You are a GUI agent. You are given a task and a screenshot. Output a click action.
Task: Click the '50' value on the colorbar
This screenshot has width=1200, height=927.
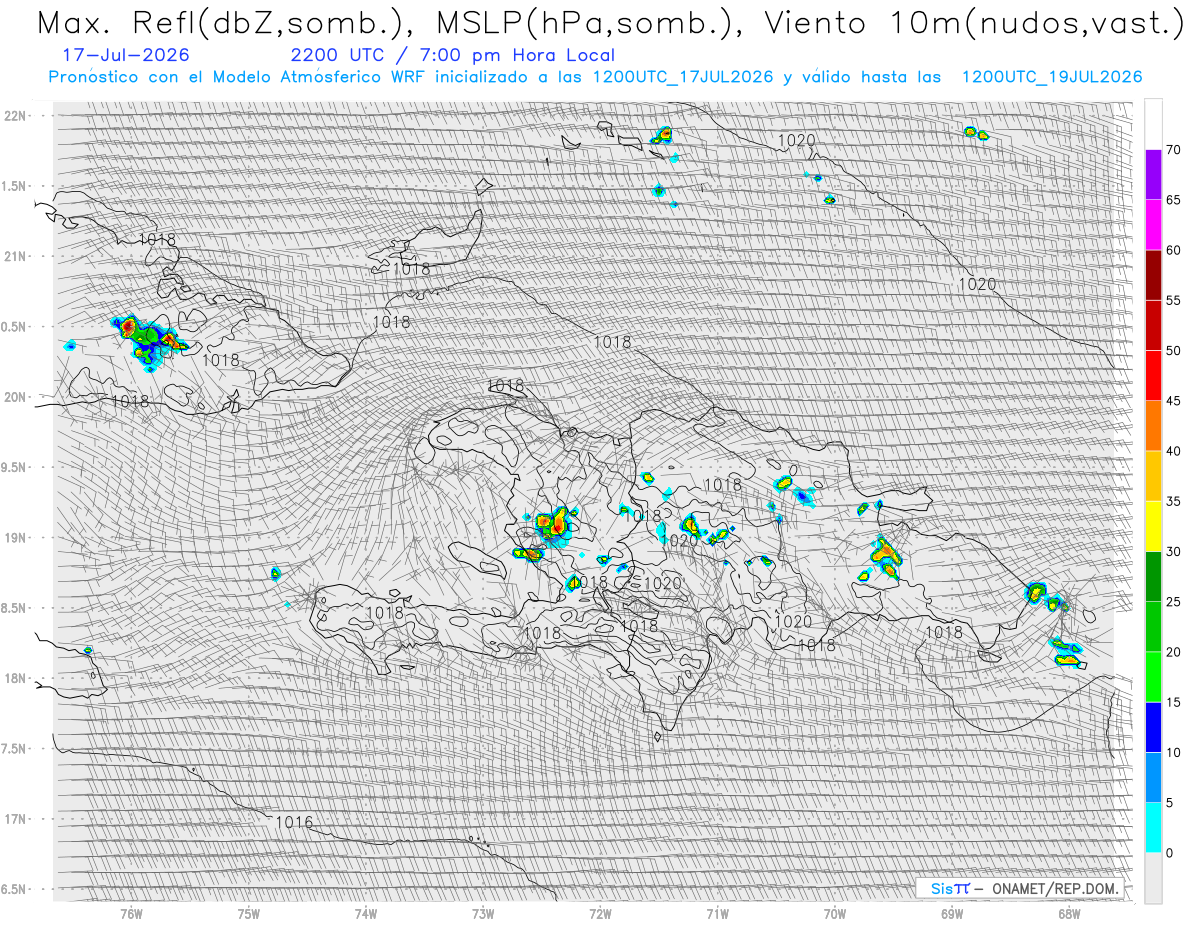[1173, 351]
